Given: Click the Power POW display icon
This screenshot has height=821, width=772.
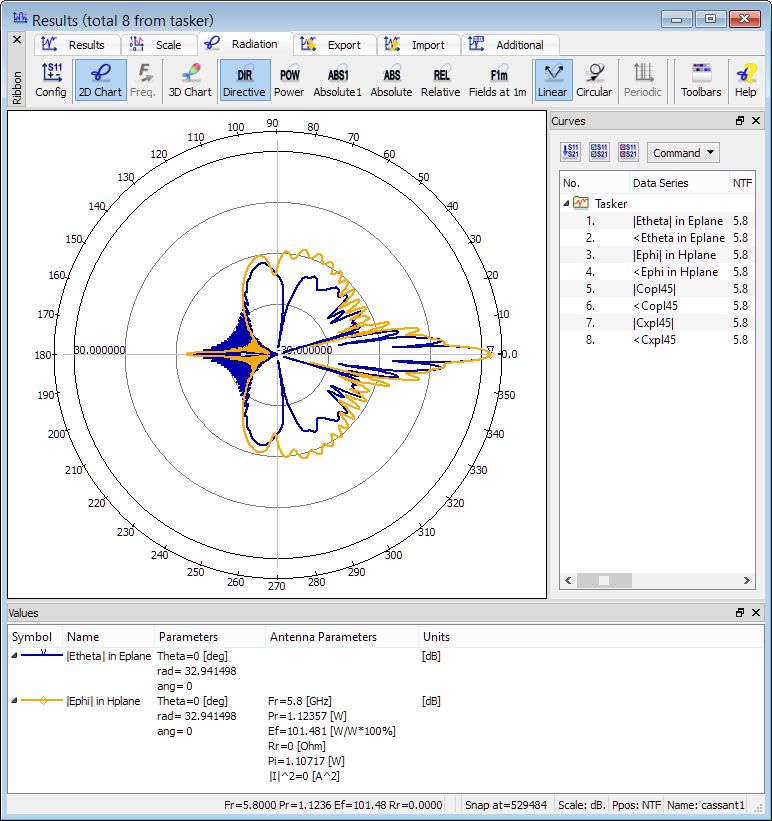Looking at the screenshot, I should pos(289,80).
